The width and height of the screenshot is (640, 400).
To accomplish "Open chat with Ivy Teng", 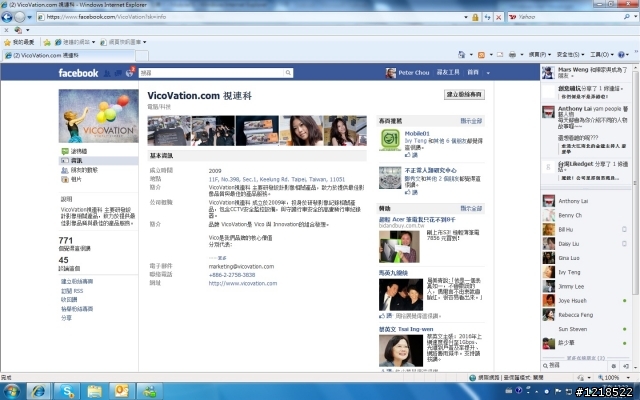I will click(585, 272).
